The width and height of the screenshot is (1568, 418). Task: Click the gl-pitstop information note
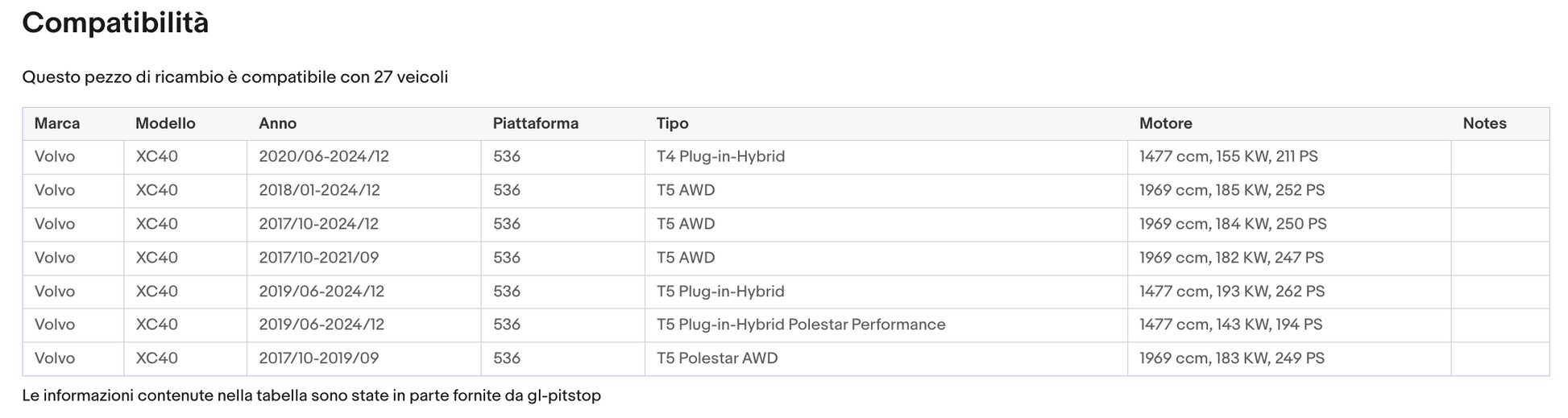311,396
